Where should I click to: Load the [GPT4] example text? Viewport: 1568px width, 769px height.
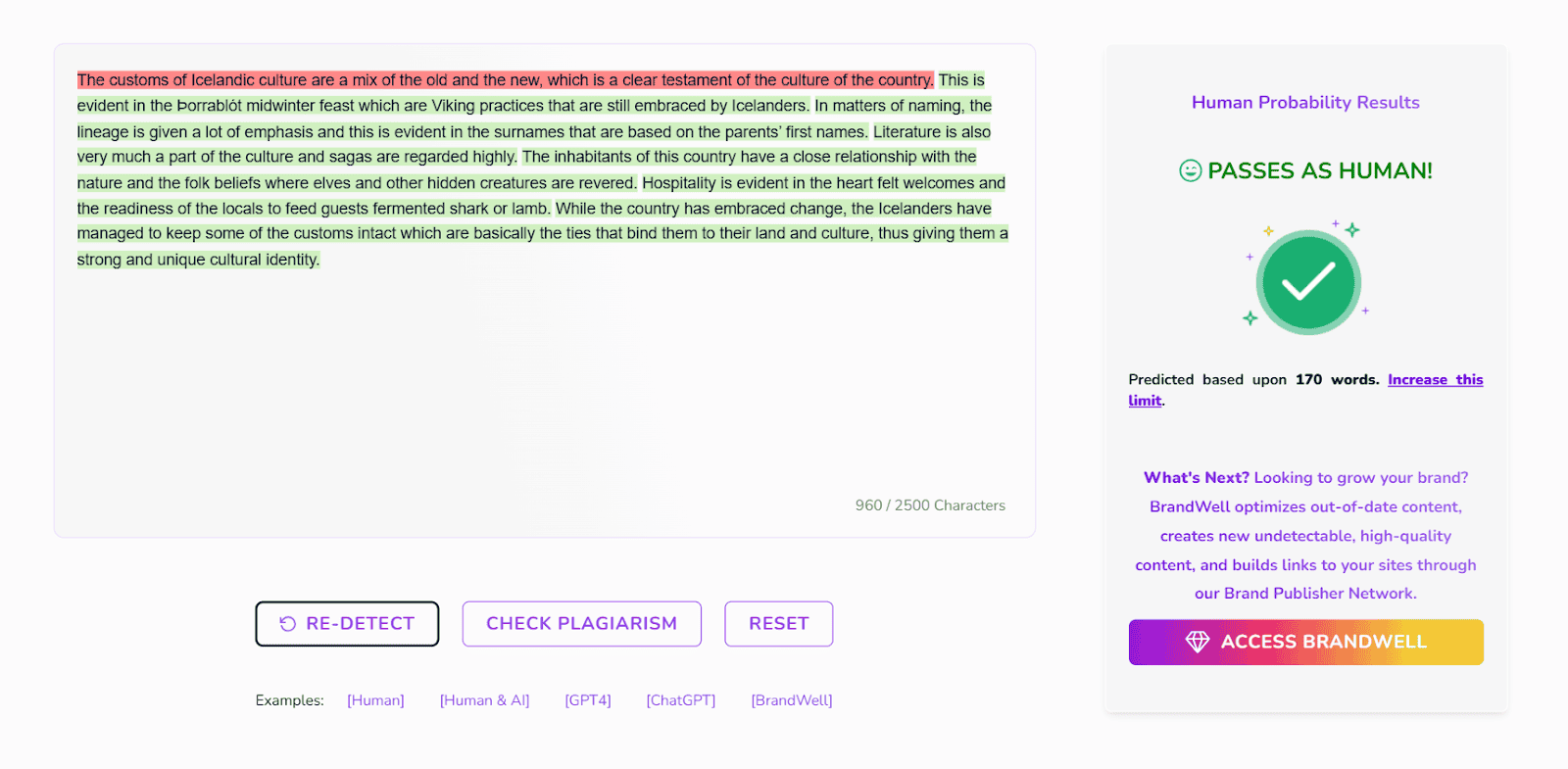click(588, 700)
